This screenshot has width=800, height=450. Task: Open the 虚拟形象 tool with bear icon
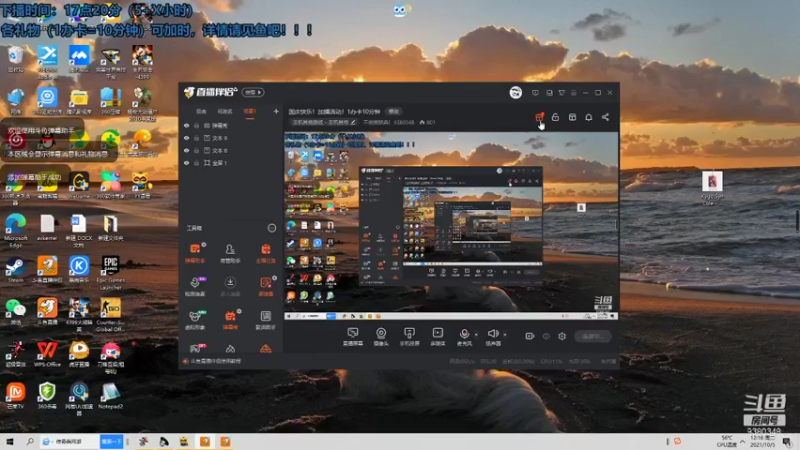pyautogui.click(x=195, y=320)
